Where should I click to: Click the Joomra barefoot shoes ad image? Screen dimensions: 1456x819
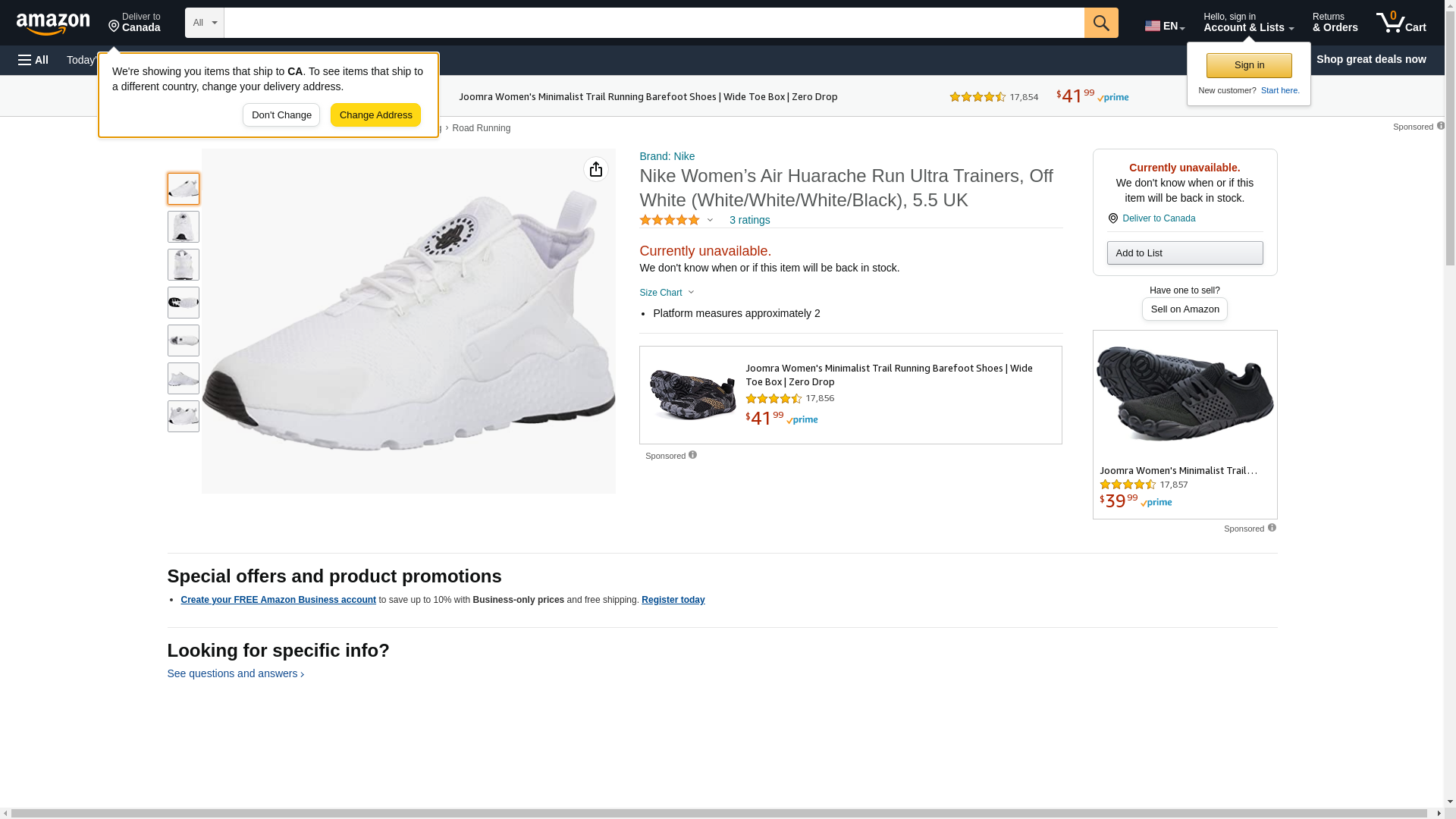[x=692, y=394]
